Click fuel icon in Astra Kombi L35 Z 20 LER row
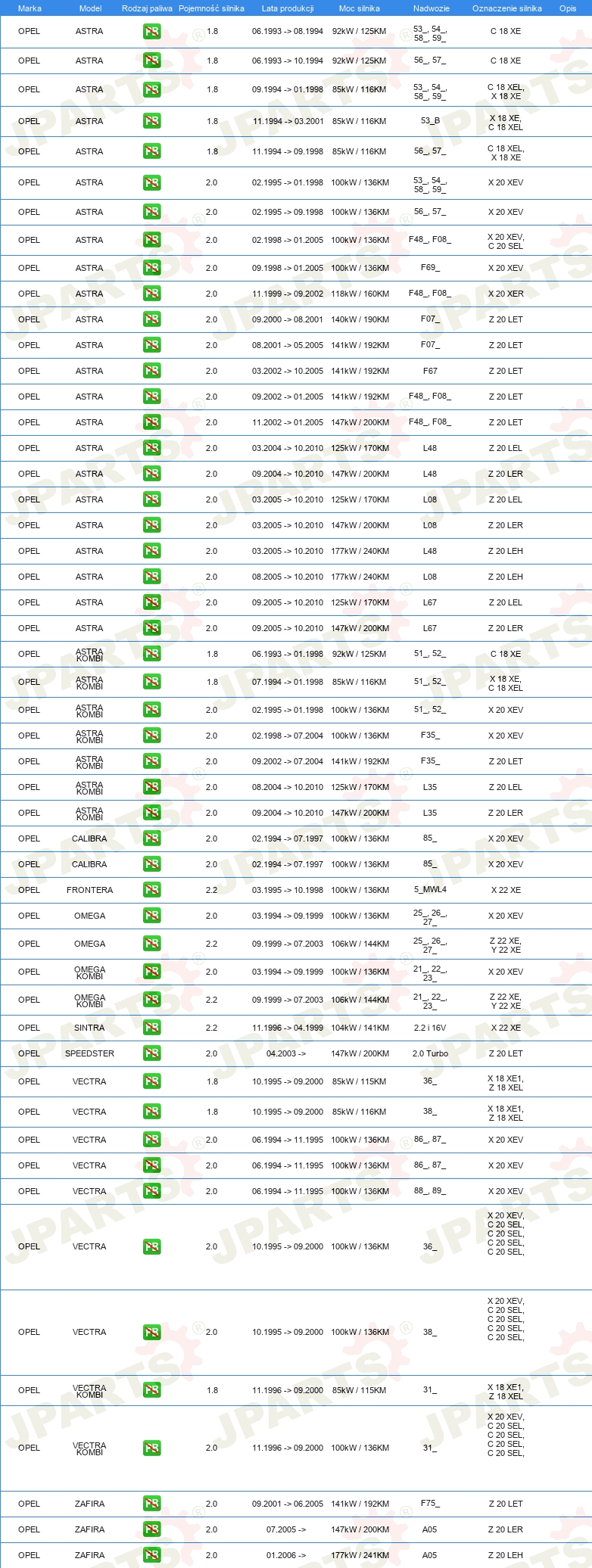This screenshot has width=592, height=1568. (x=151, y=813)
